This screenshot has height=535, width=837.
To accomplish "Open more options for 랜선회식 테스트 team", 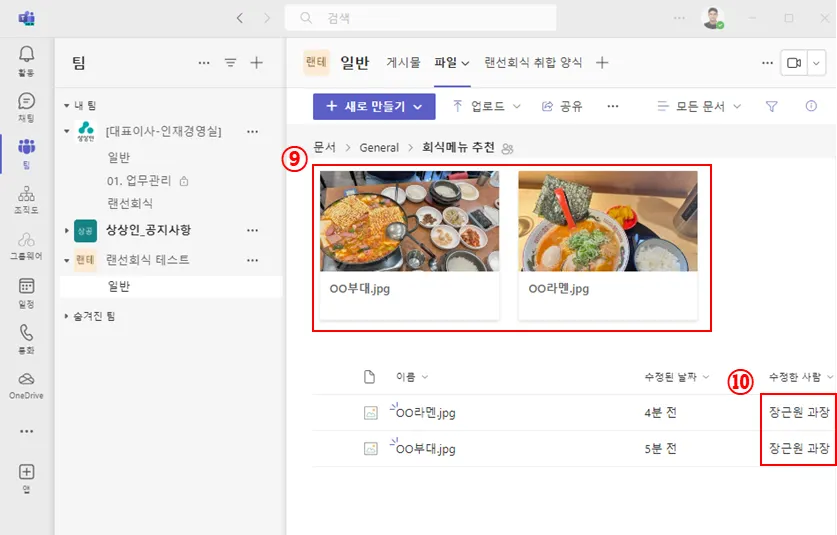I will (252, 260).
